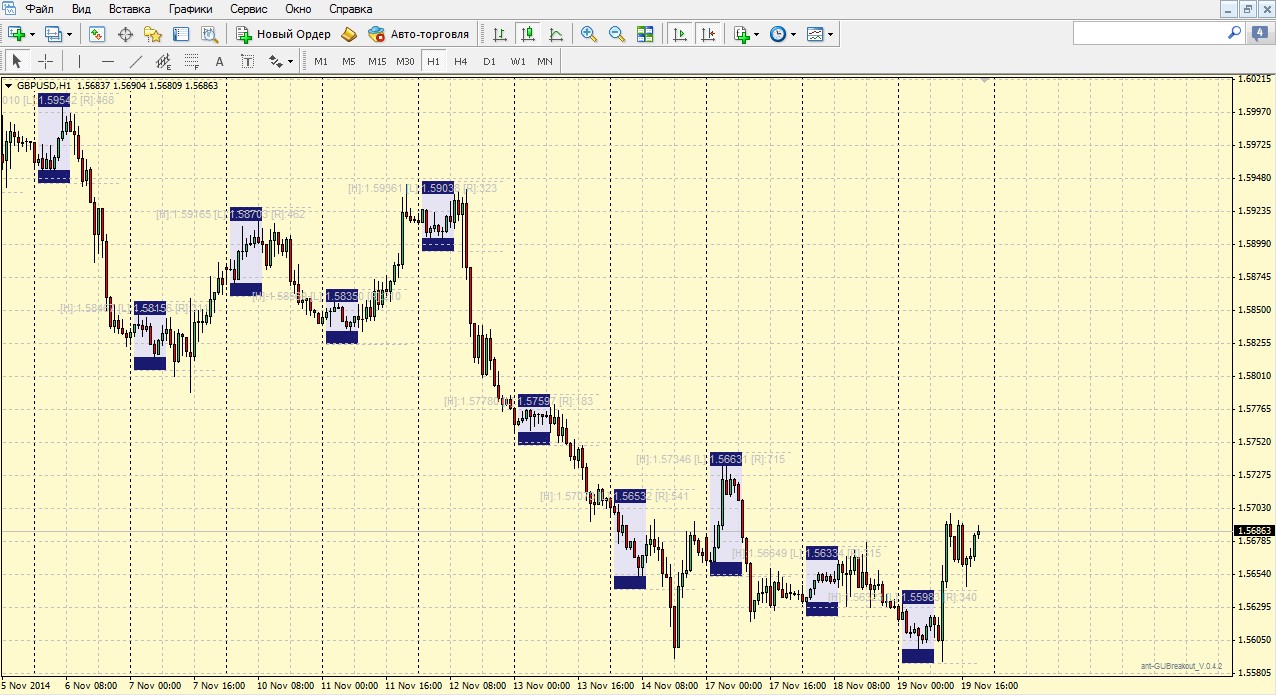Click the search input field
The image size is (1276, 696).
click(x=1150, y=33)
